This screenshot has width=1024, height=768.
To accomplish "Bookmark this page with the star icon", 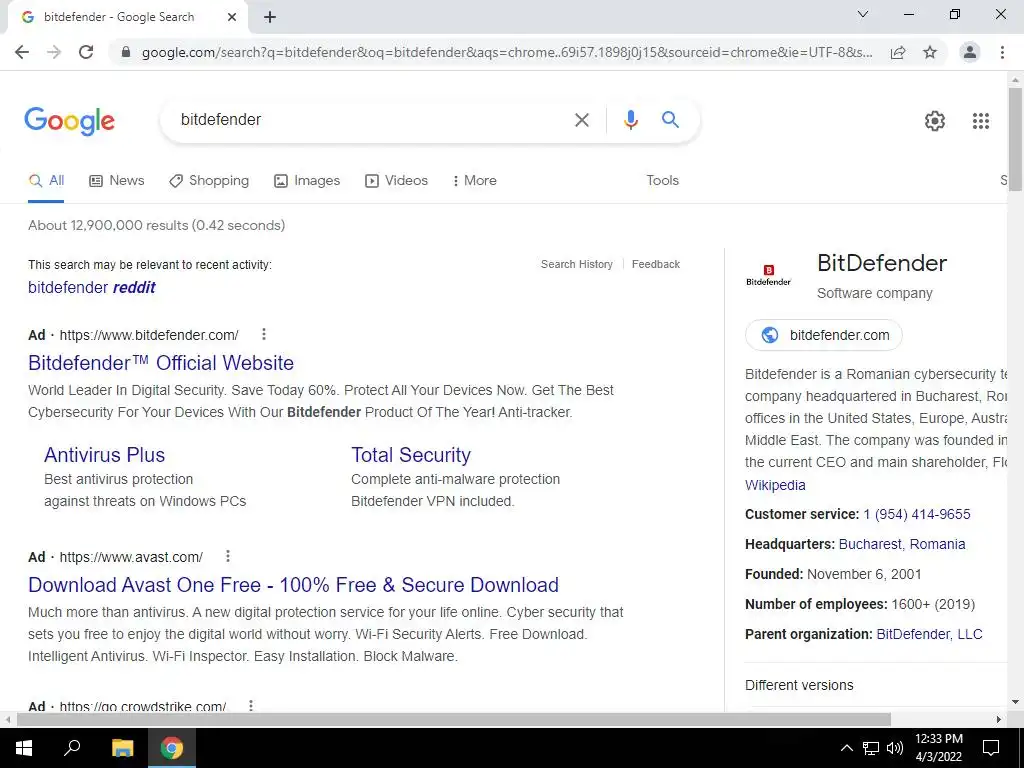I will [930, 52].
